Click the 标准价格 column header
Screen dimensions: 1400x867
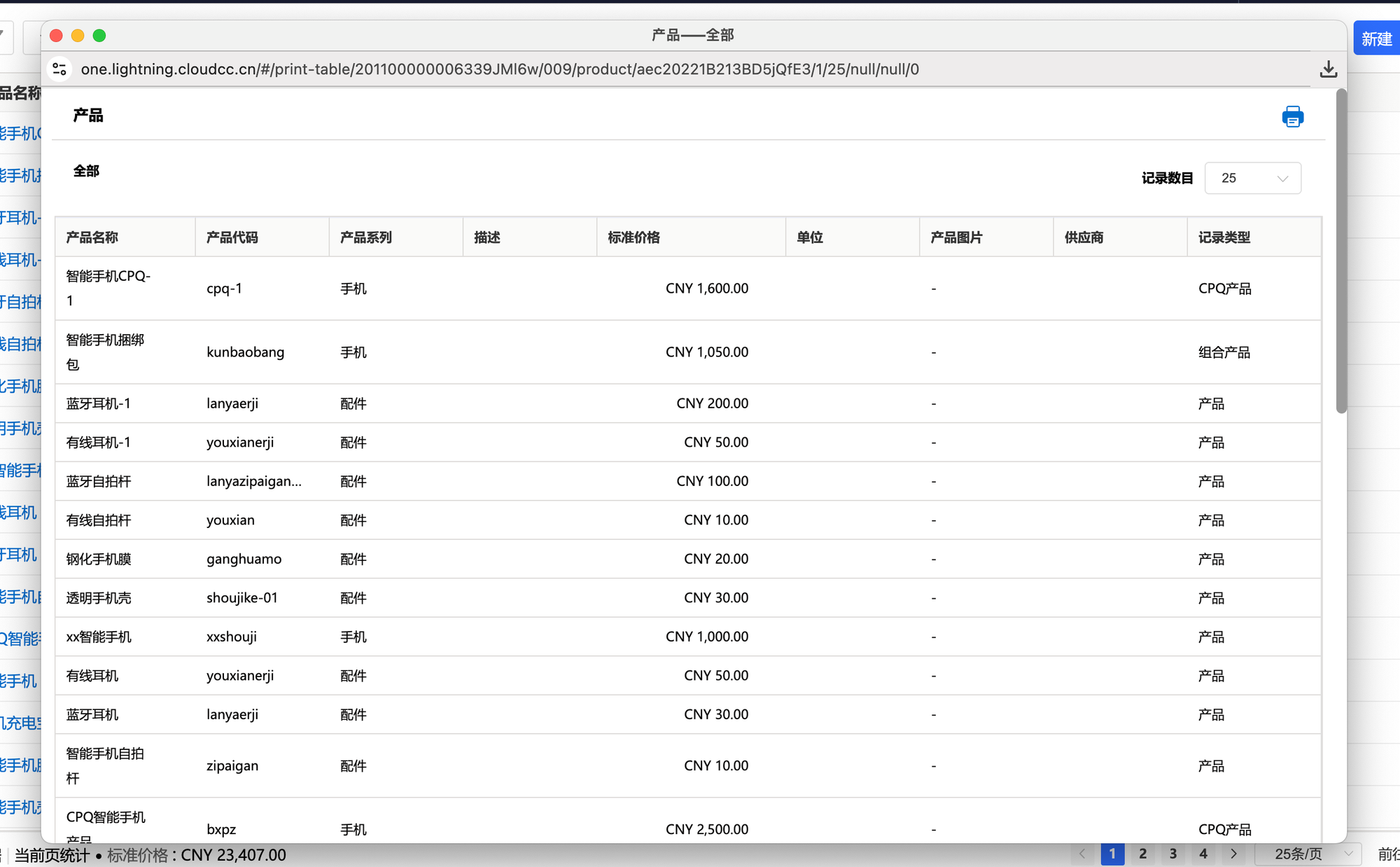633,237
